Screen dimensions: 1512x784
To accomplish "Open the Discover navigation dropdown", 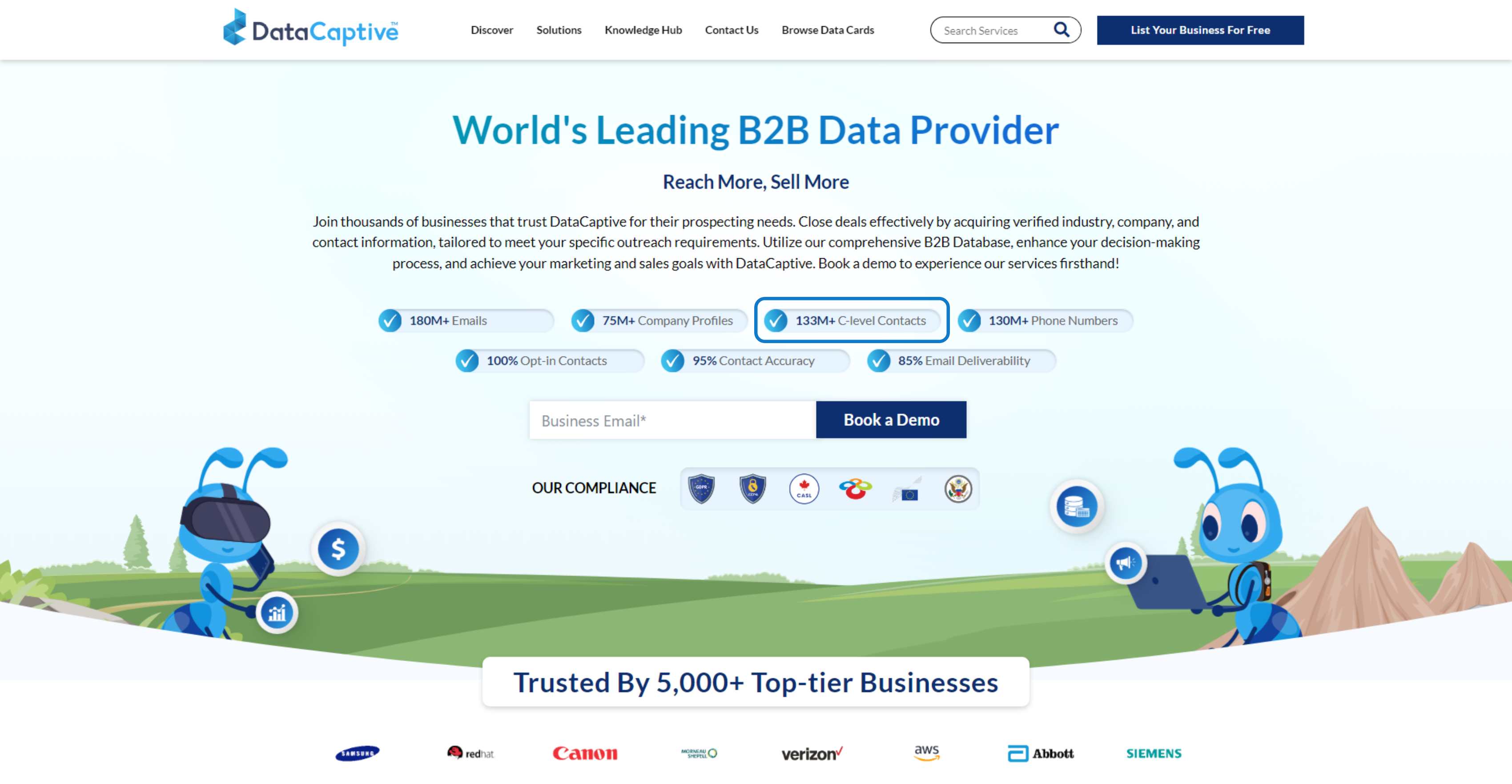I will 493,29.
